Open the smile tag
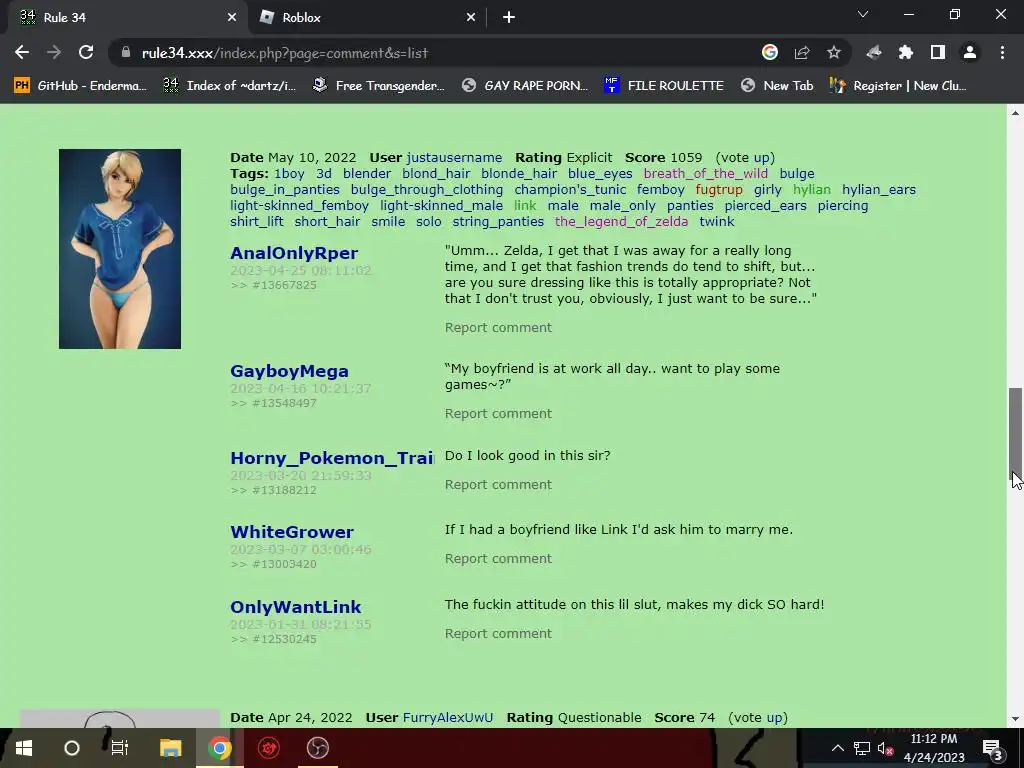Screen dimensions: 1024x768 (x=388, y=221)
